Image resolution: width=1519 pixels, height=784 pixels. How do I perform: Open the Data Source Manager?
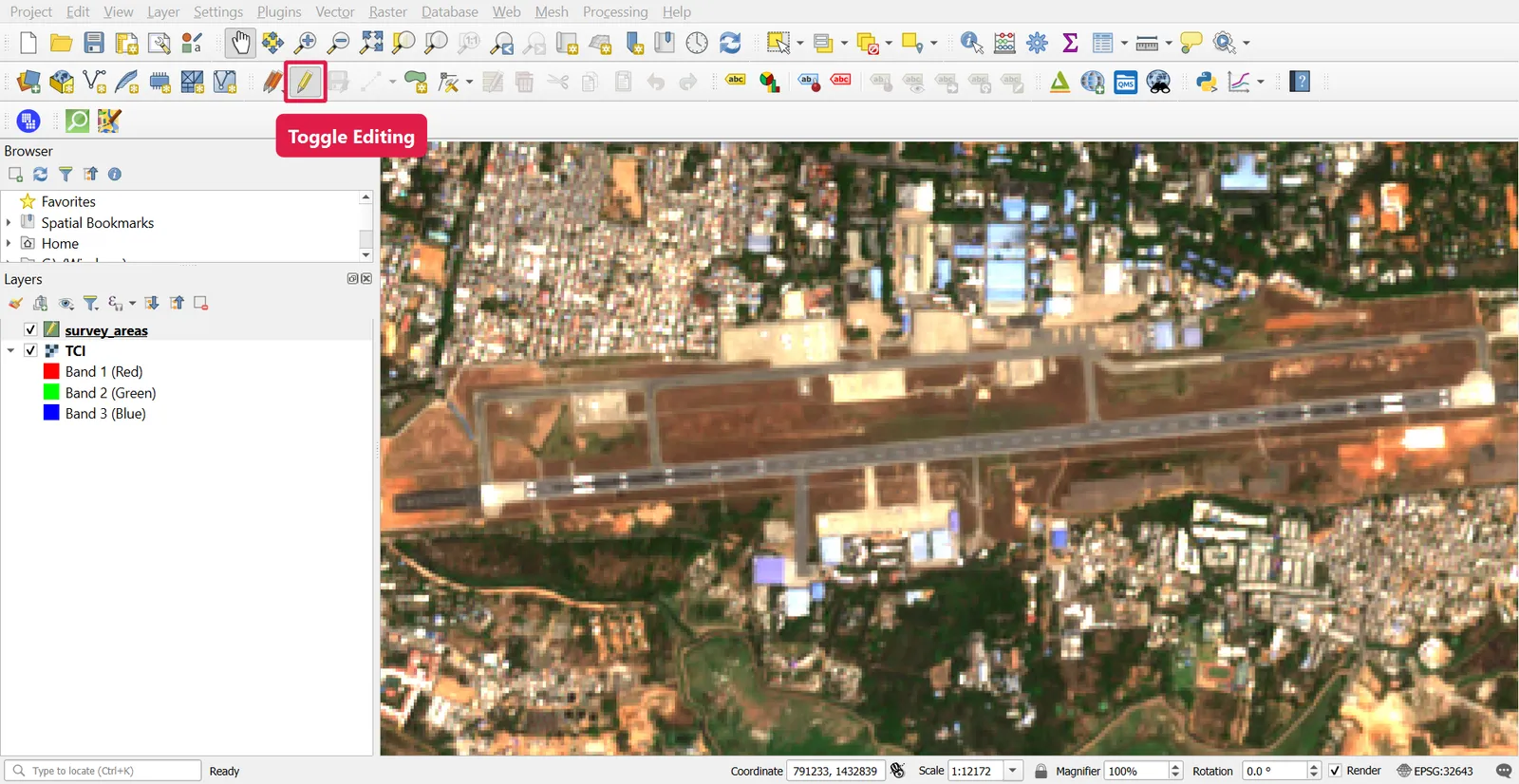point(28,82)
